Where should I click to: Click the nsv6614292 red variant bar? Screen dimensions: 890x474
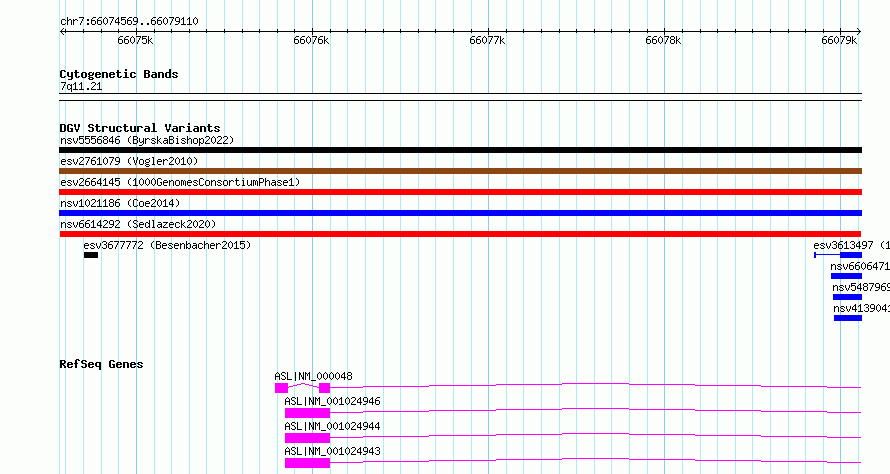[460, 234]
